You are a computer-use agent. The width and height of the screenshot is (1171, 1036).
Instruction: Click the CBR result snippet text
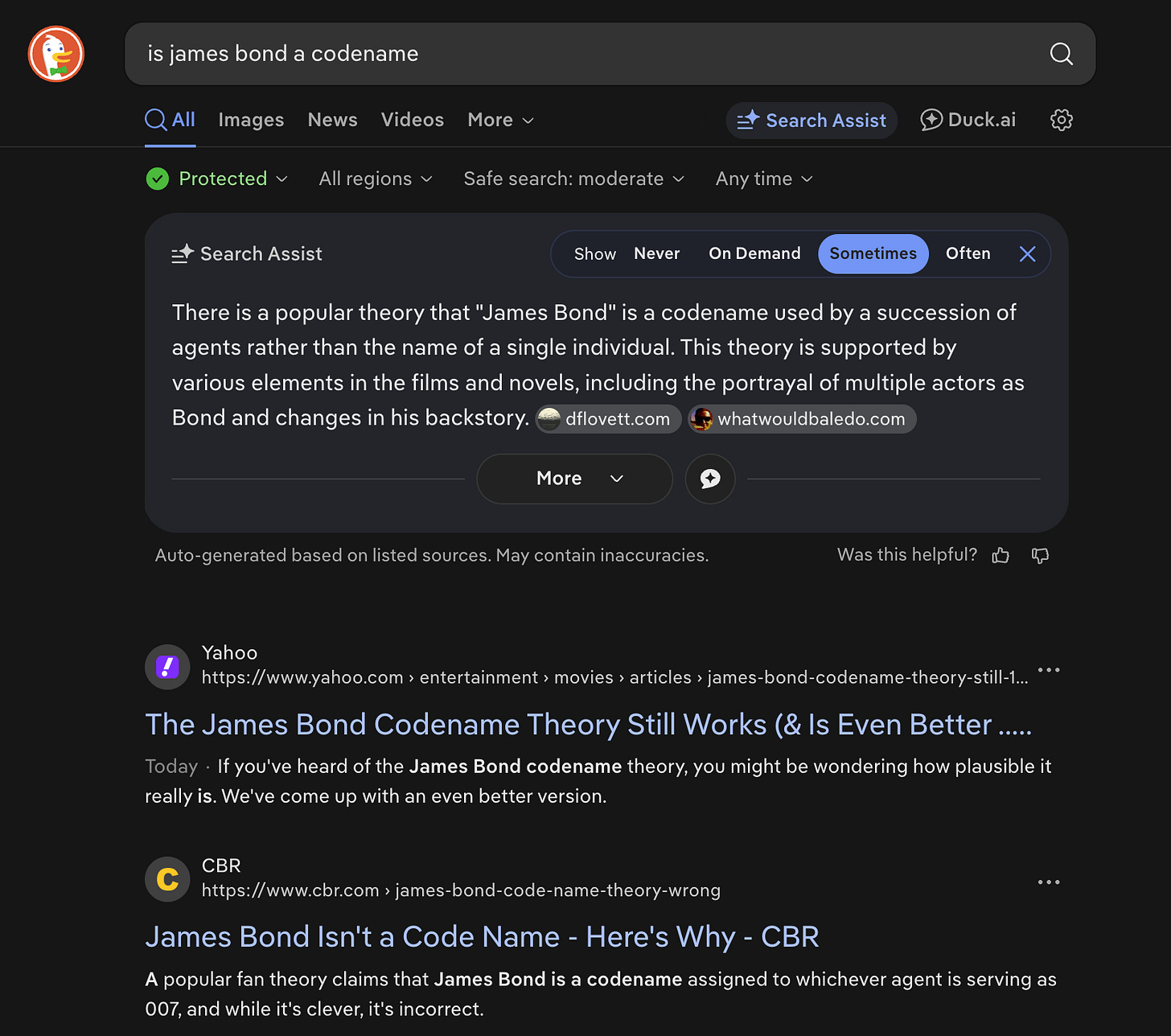click(x=601, y=994)
